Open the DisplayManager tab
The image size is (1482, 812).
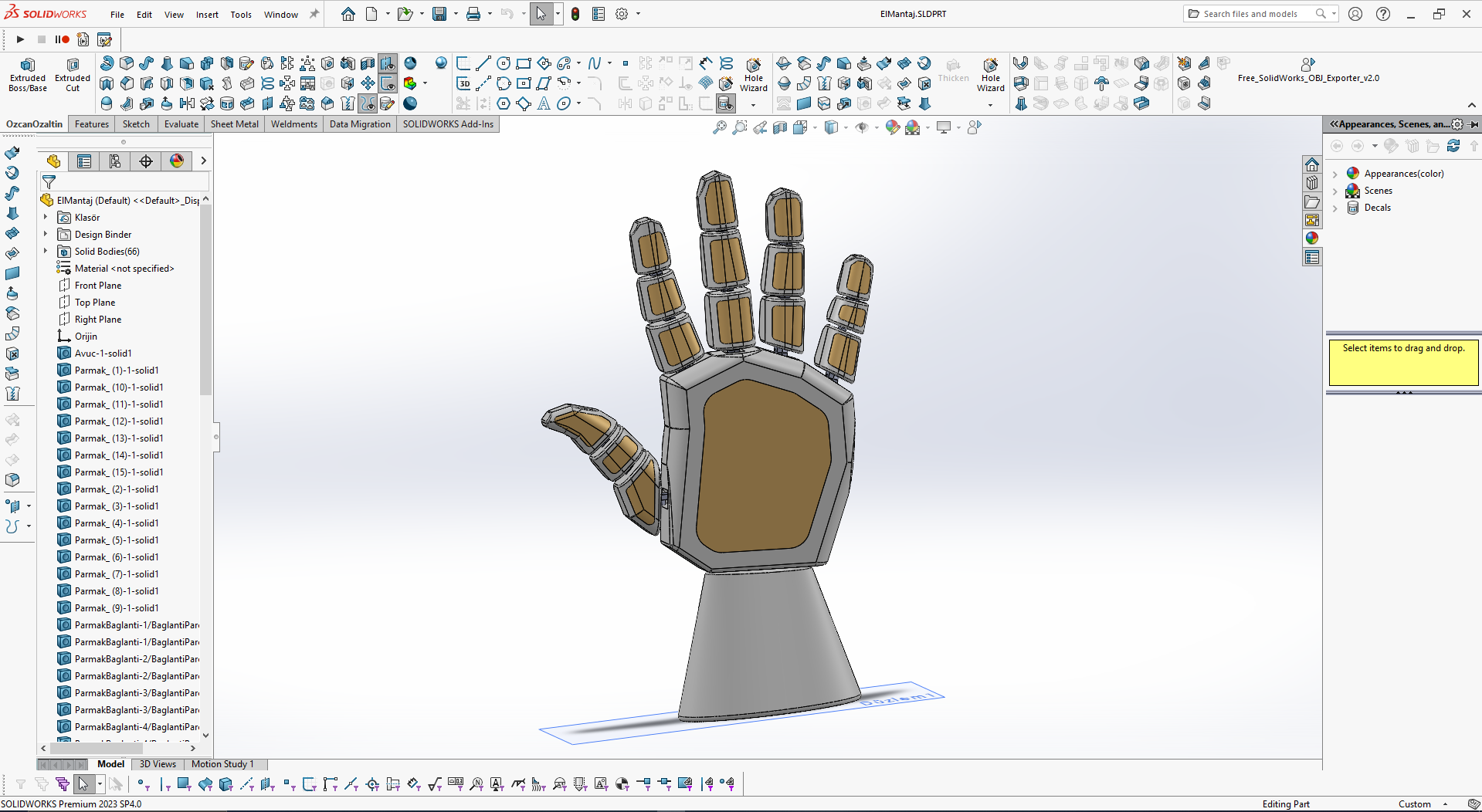click(x=177, y=161)
